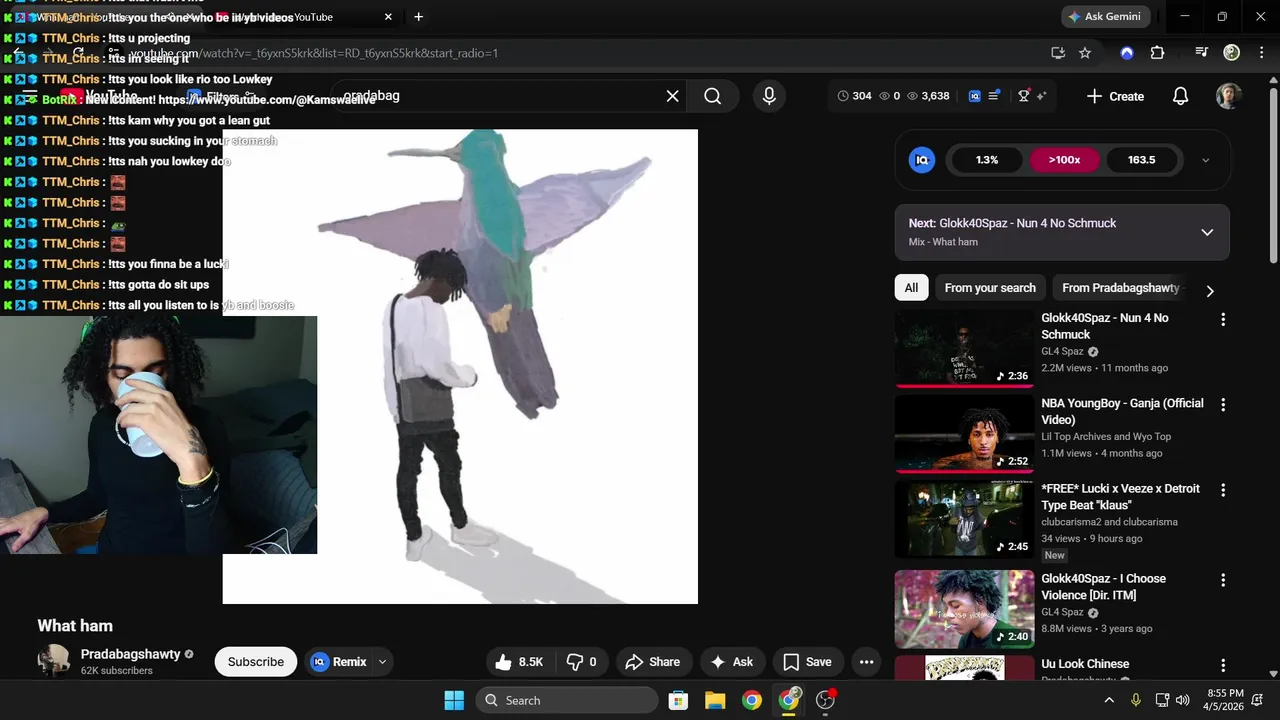Image resolution: width=1280 pixels, height=720 pixels.
Task: Open a new browser tab
Action: click(x=418, y=17)
